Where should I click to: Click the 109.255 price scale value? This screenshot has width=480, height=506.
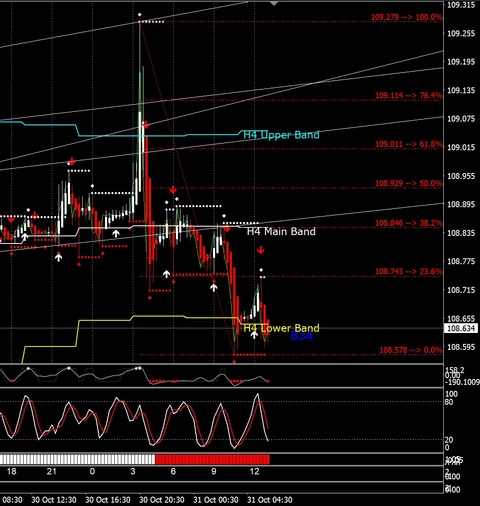(461, 33)
